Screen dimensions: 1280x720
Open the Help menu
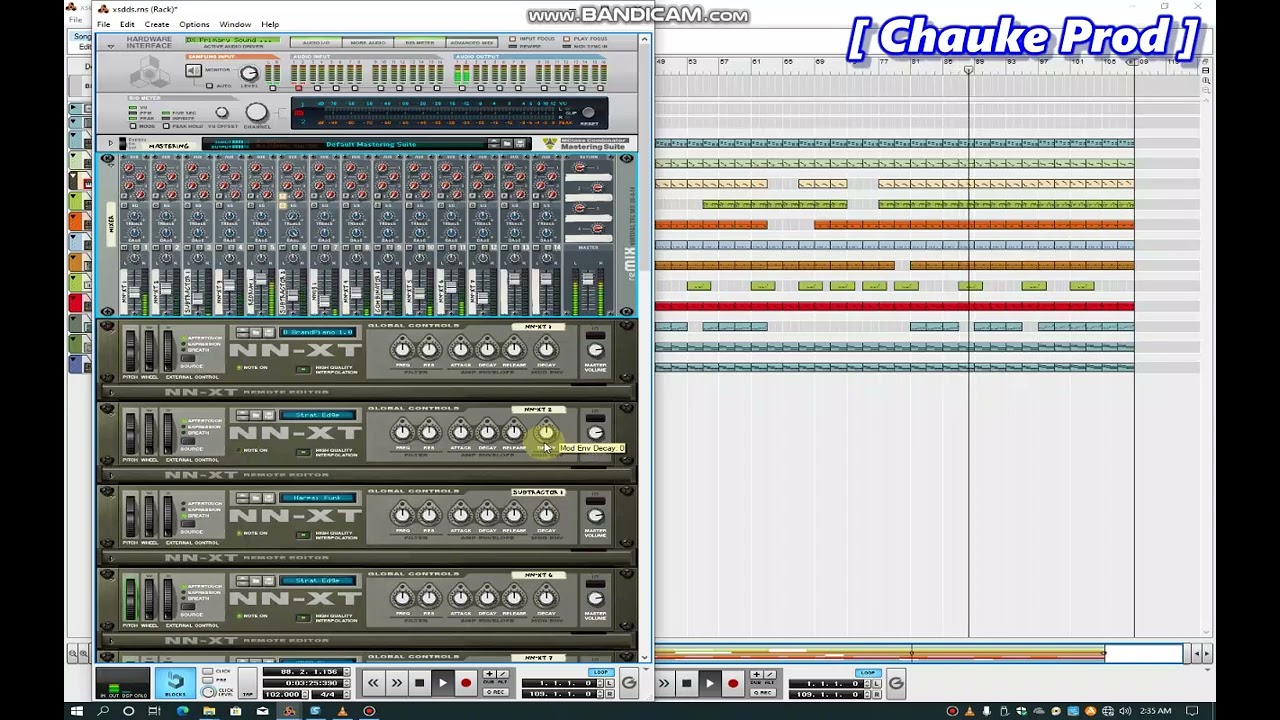[270, 24]
